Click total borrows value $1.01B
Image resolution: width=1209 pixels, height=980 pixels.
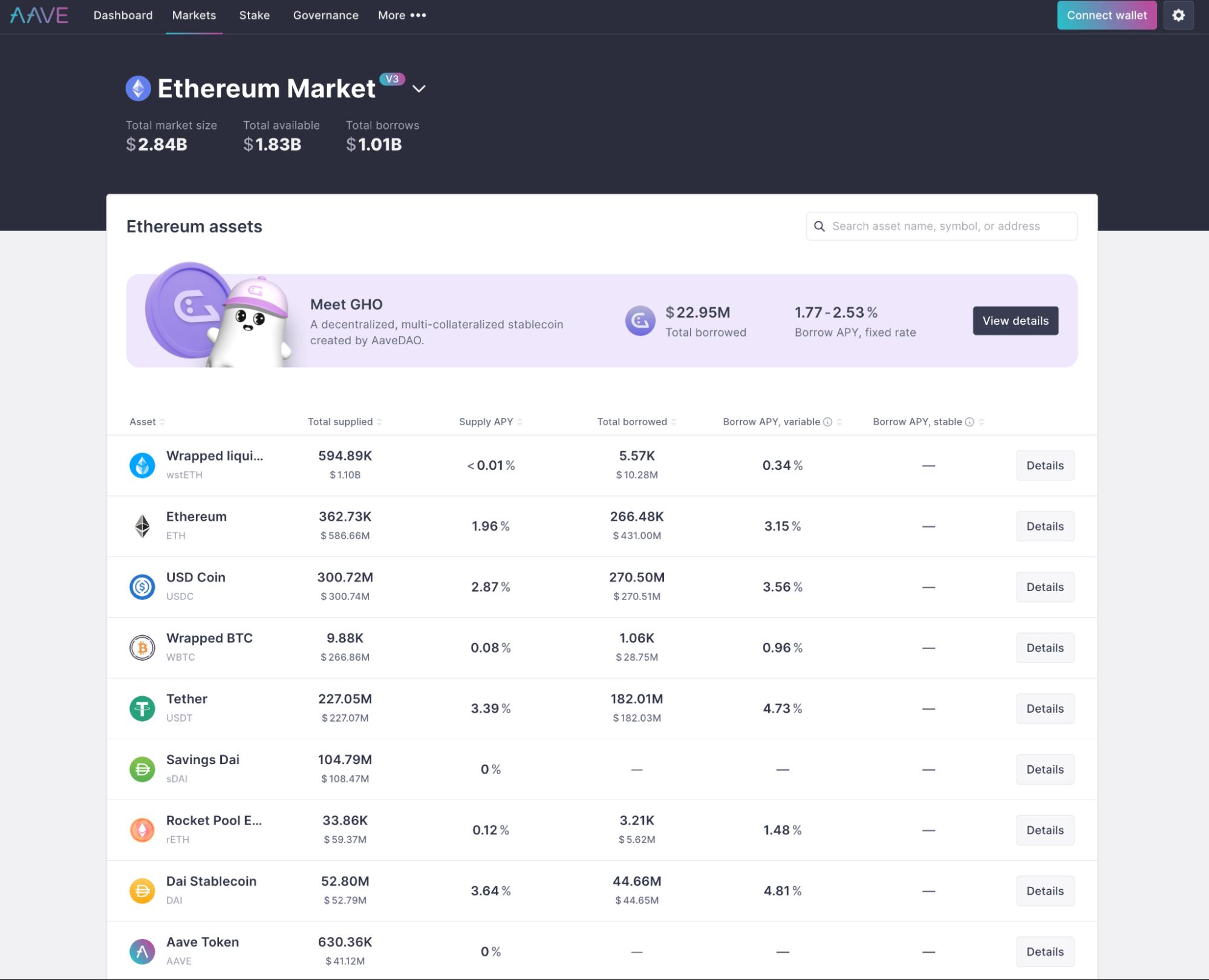coord(374,145)
